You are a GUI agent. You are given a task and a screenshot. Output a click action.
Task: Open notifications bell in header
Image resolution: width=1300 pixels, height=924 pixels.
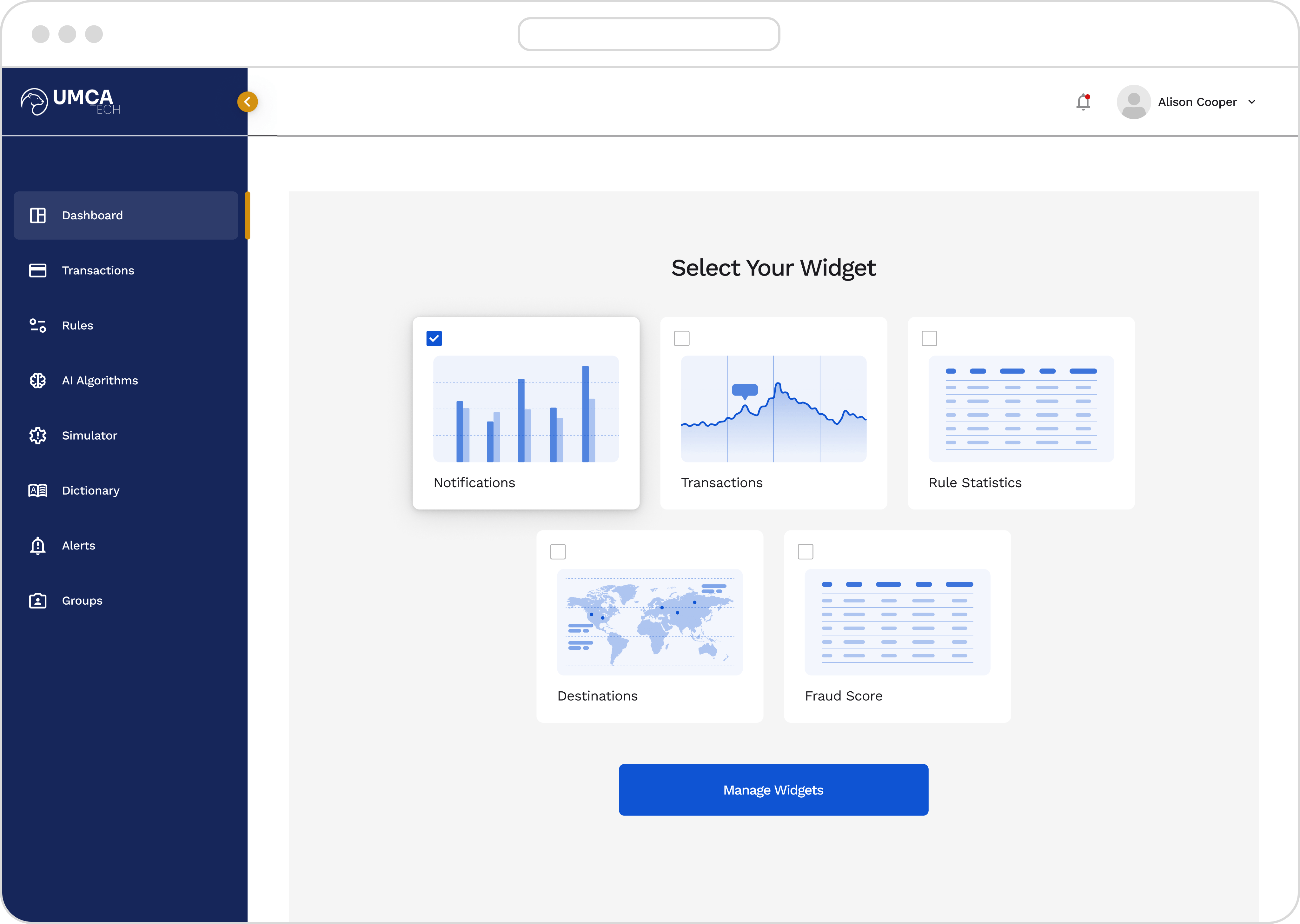[x=1083, y=103]
